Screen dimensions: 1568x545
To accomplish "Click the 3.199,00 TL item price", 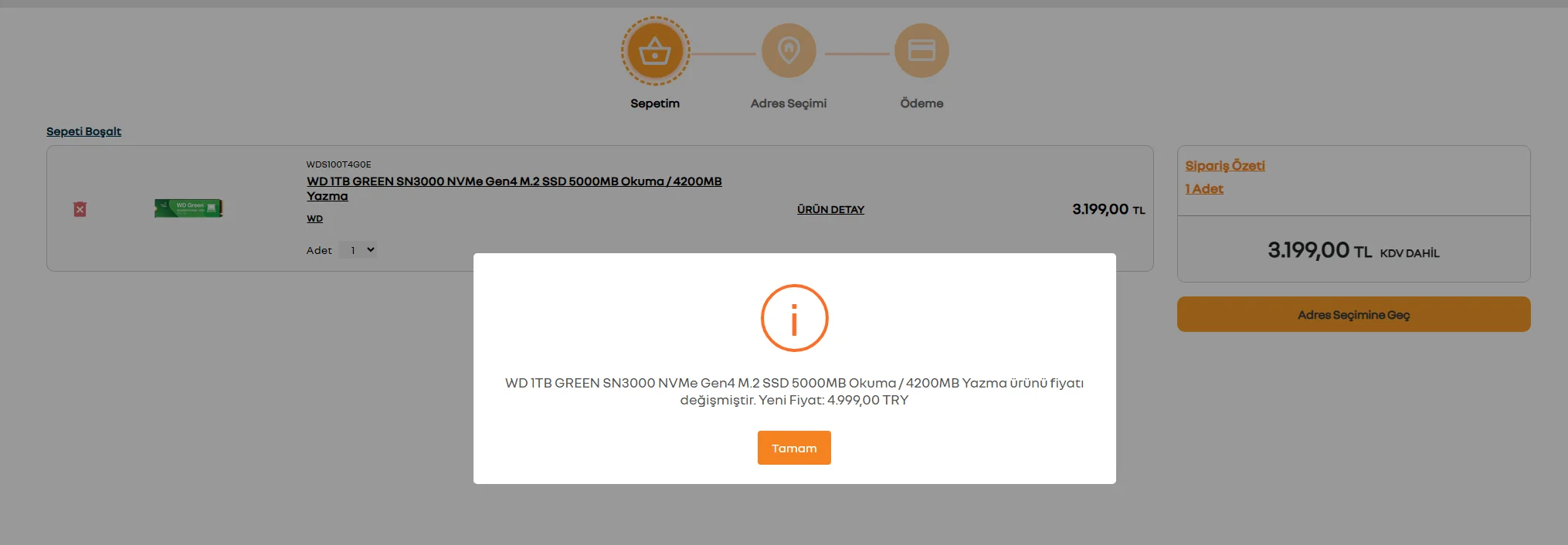I will pos(1108,209).
